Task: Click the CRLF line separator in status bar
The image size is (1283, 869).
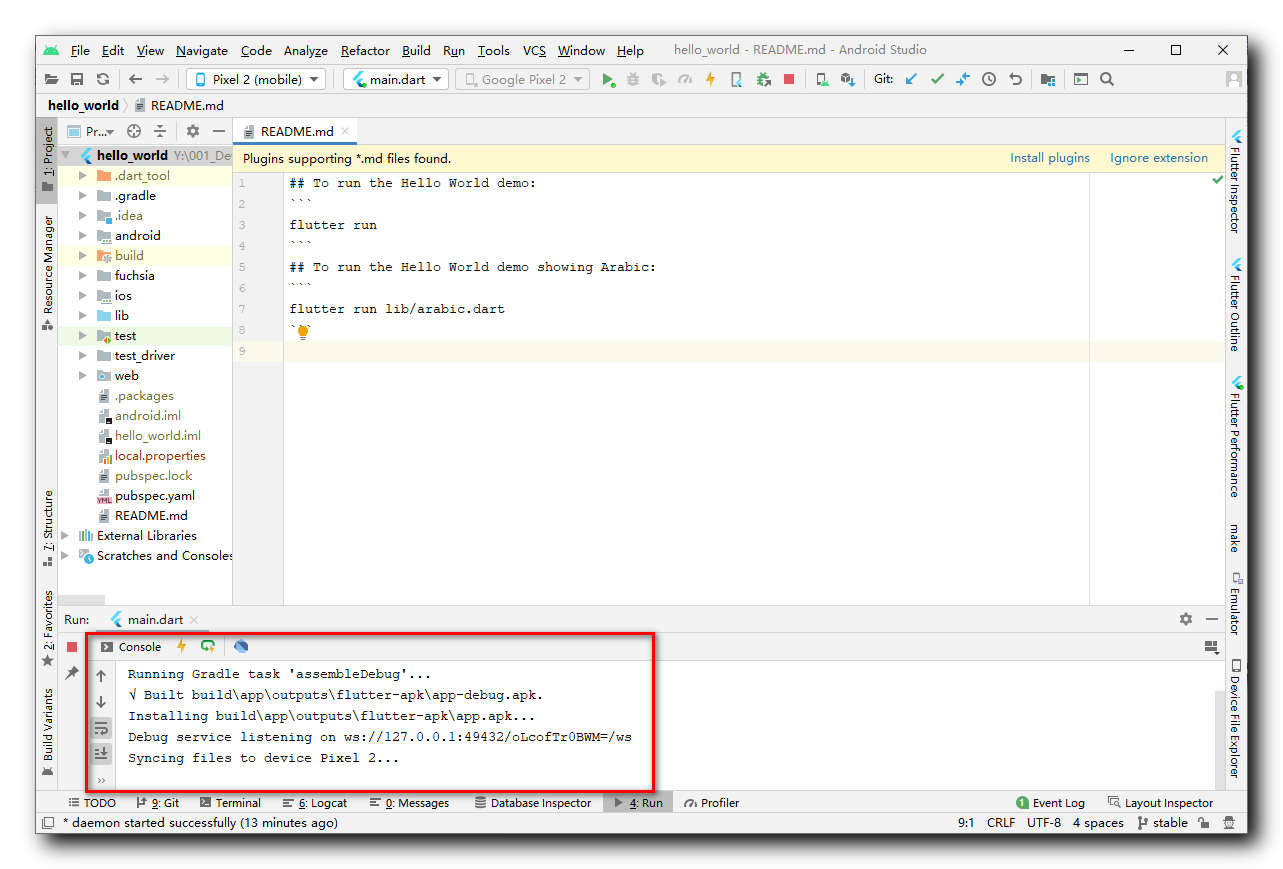Action: [x=1001, y=823]
